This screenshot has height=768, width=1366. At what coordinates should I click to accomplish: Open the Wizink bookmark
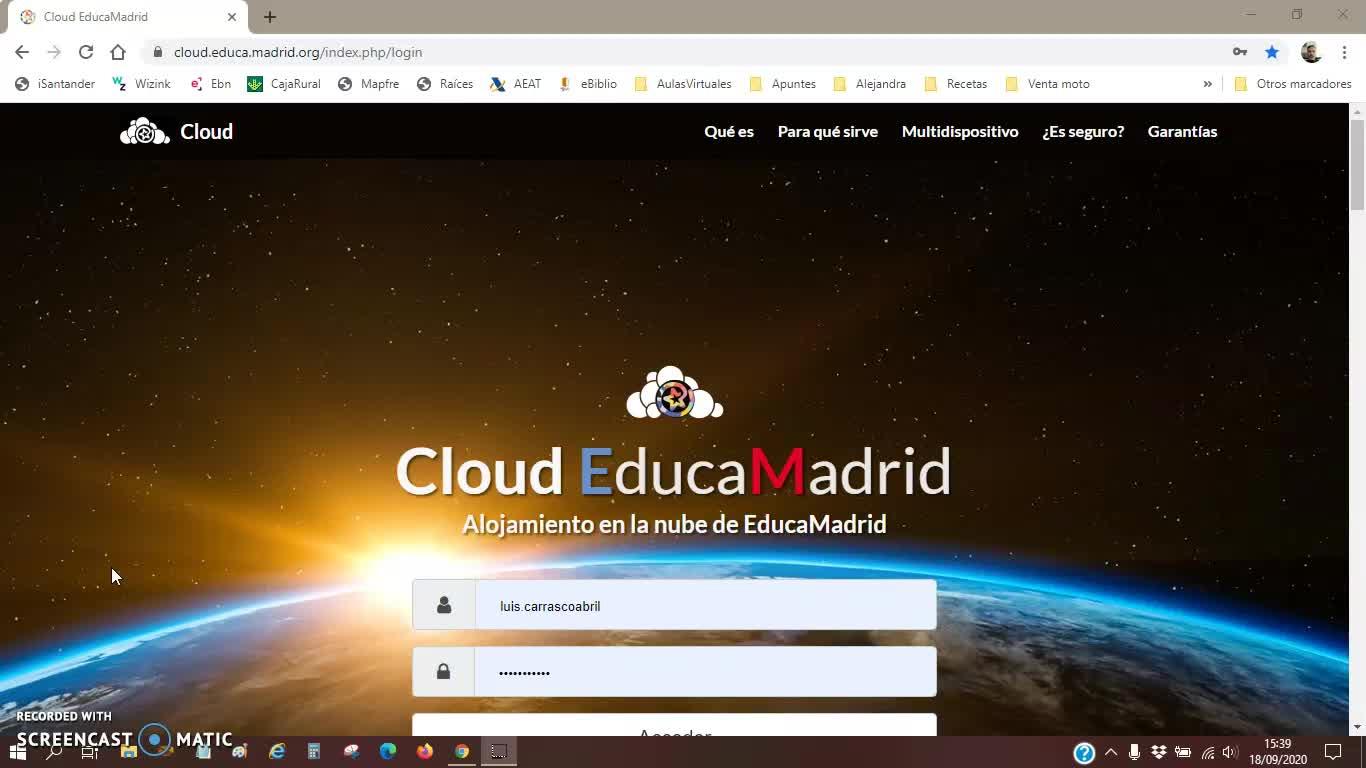141,84
